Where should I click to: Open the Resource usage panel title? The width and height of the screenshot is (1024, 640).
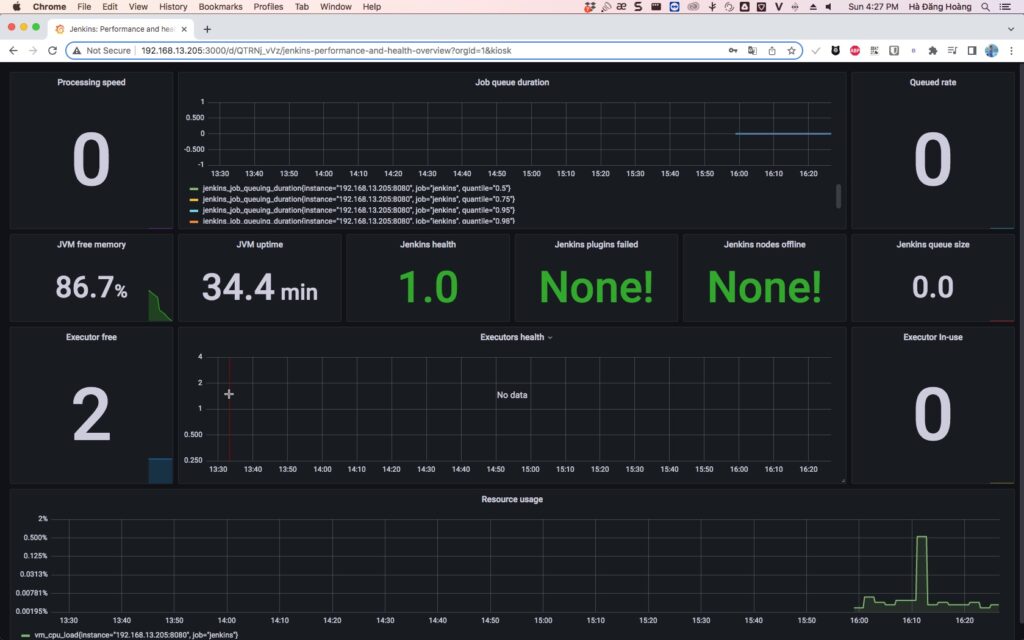pos(512,499)
